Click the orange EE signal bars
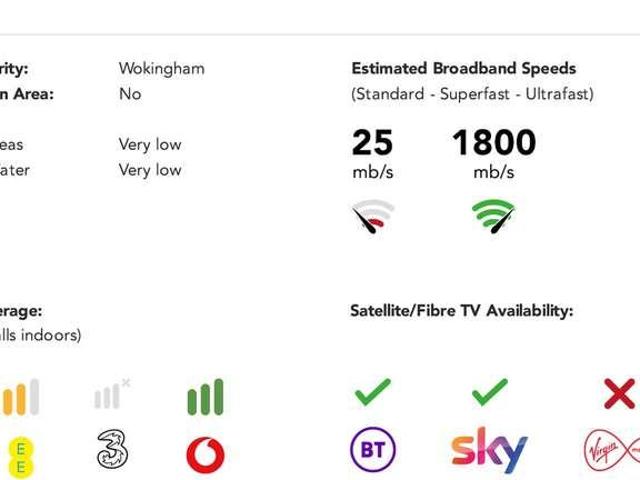 click(x=20, y=397)
